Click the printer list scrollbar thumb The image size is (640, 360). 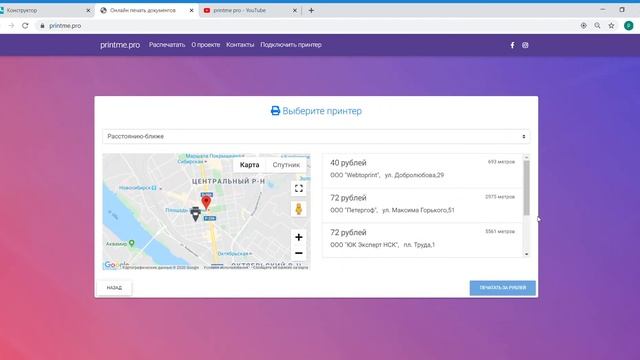pos(527,188)
